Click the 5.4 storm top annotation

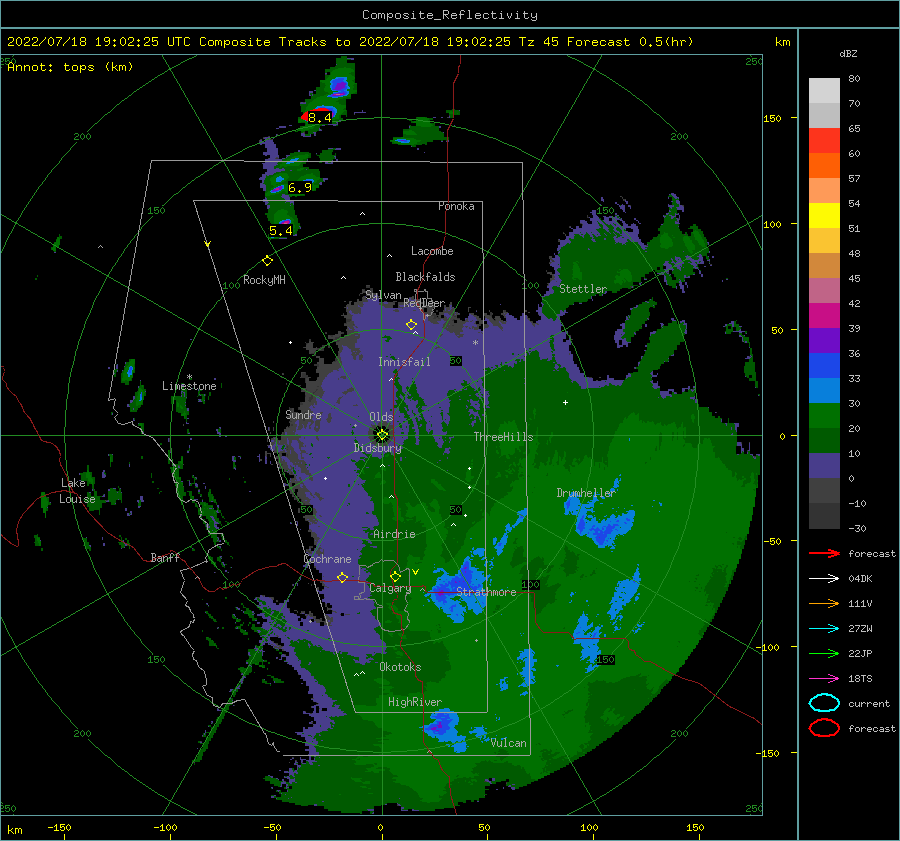(281, 231)
